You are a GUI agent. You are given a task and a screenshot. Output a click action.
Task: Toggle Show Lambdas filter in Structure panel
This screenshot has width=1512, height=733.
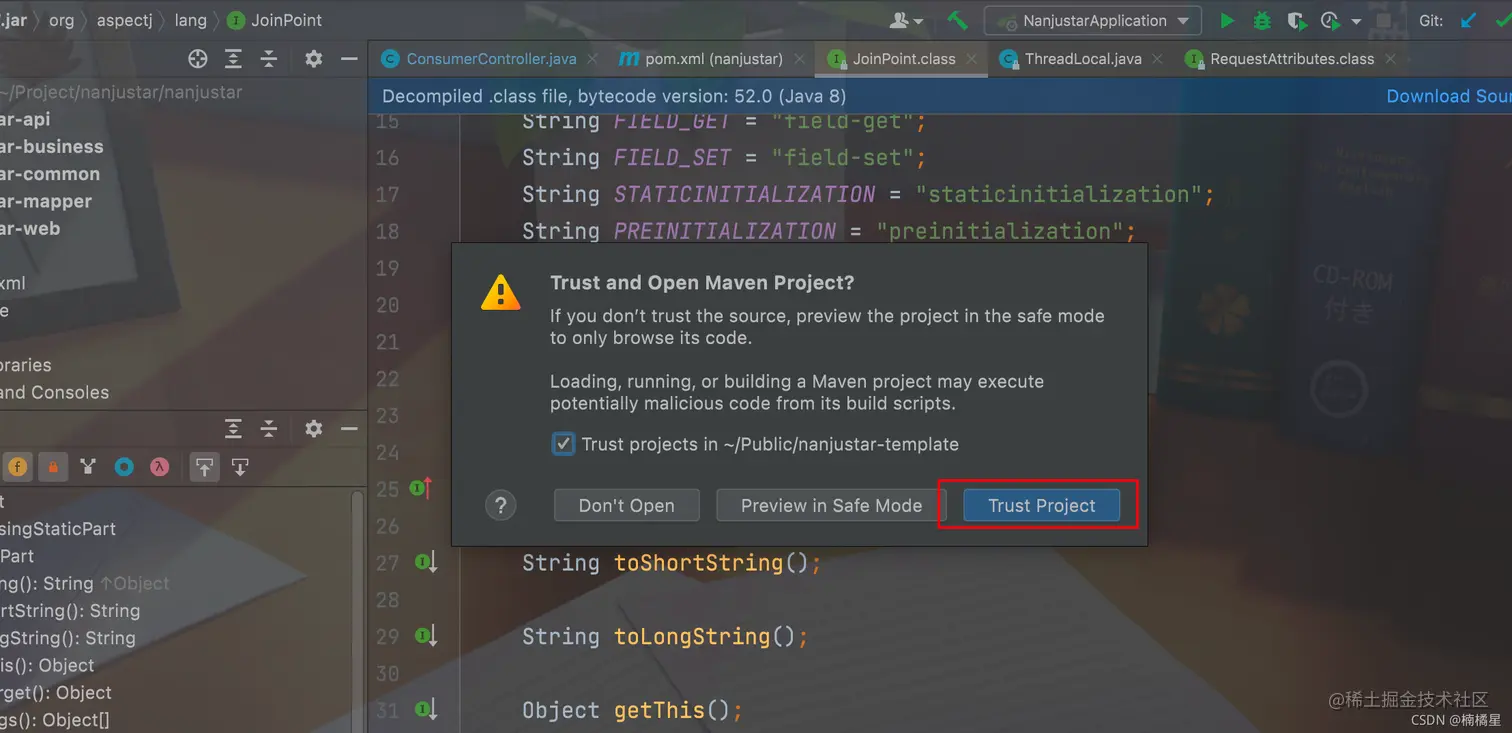159,467
